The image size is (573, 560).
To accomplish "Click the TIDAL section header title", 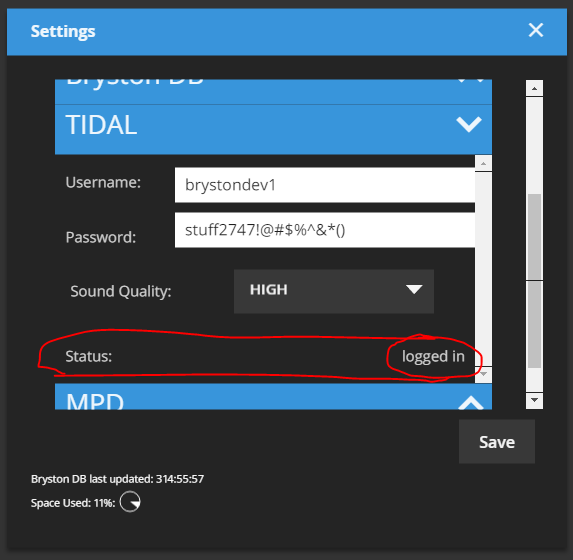I will click(101, 125).
